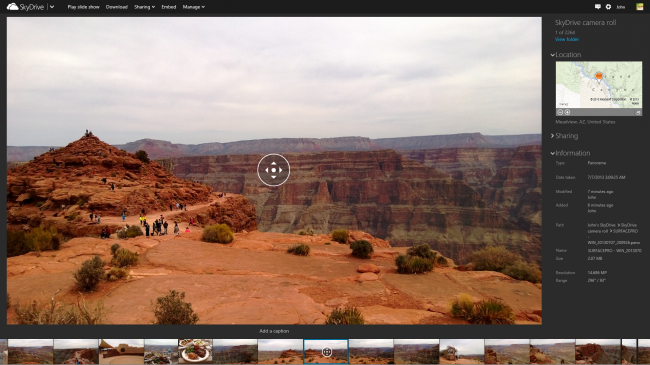The height and width of the screenshot is (365, 650).
Task: Click center dot of panorama pan control
Action: point(274,170)
